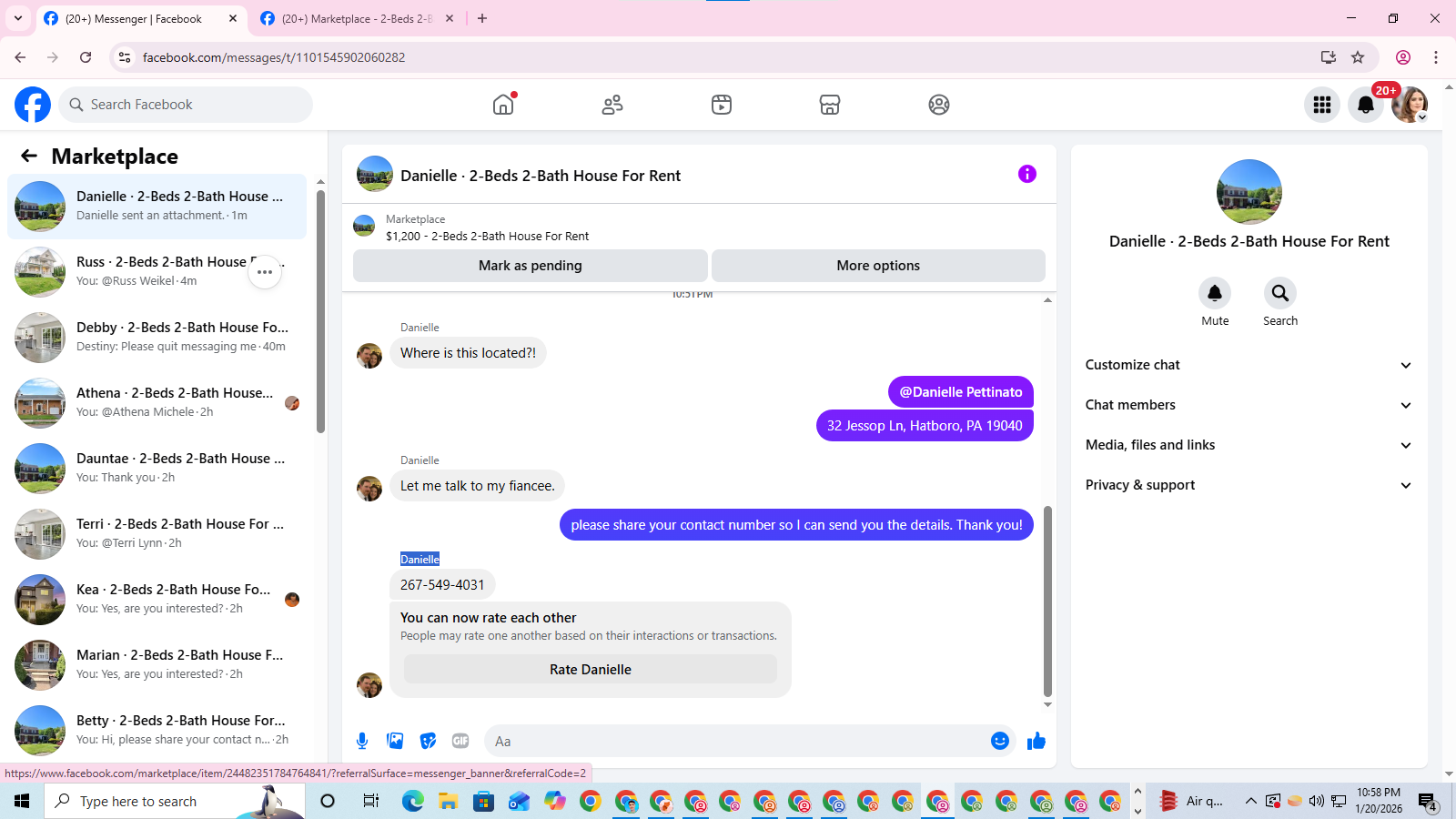Screen dimensions: 1456x819
Task: Open Kea conversation in the chat list
Action: coord(157,600)
